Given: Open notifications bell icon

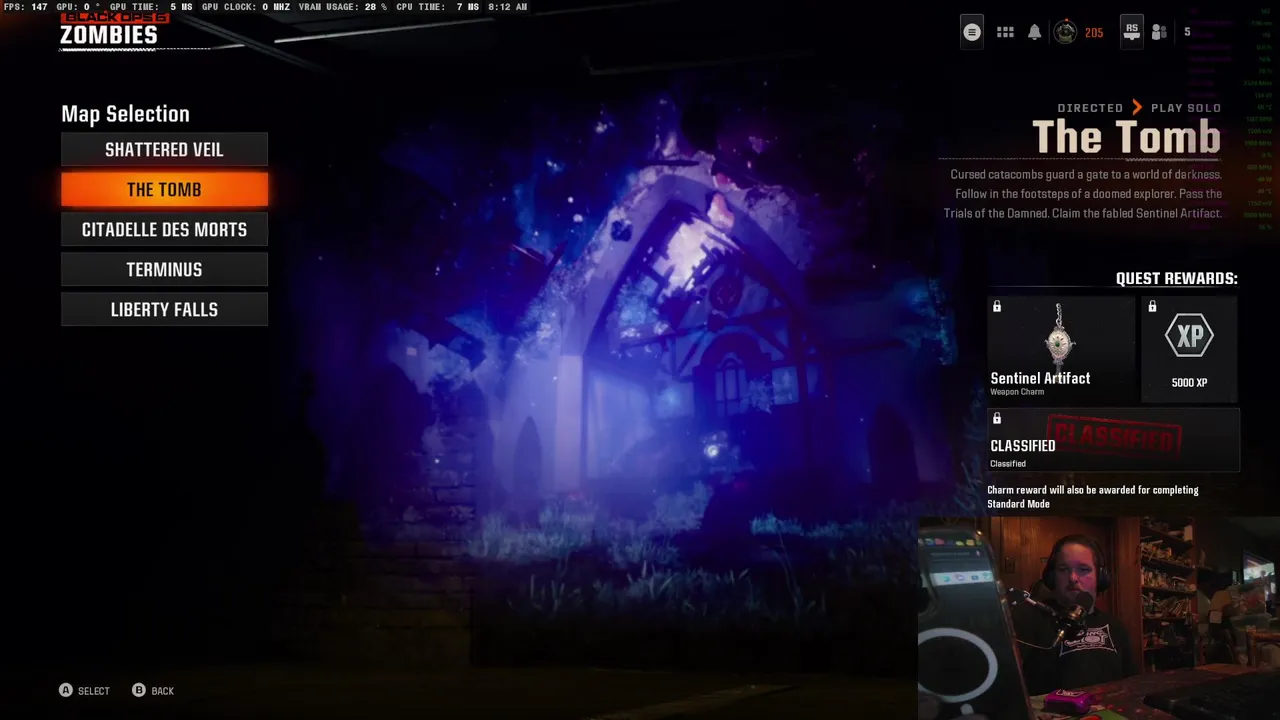Looking at the screenshot, I should (x=1035, y=32).
